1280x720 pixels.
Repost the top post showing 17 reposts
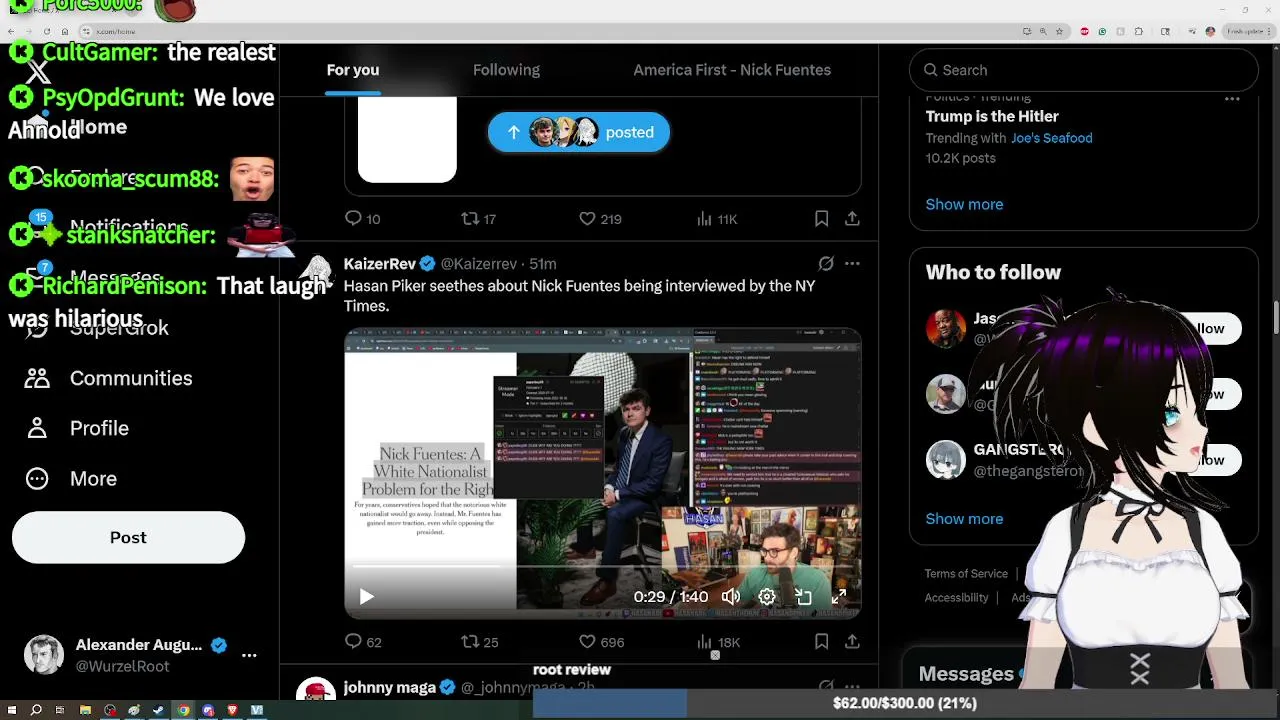point(478,218)
